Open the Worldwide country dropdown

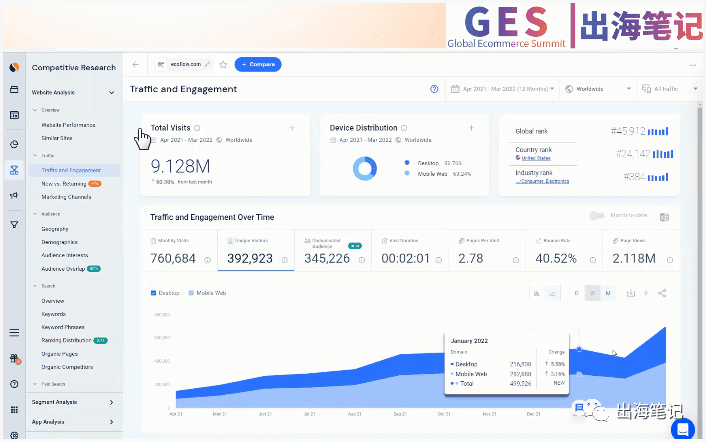(x=598, y=89)
